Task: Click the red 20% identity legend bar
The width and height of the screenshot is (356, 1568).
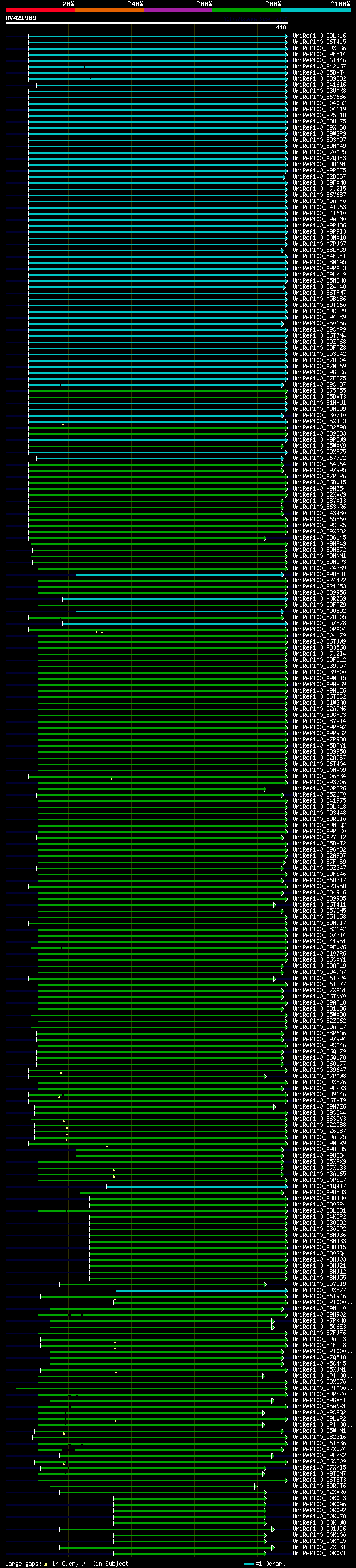Action: click(x=39, y=10)
